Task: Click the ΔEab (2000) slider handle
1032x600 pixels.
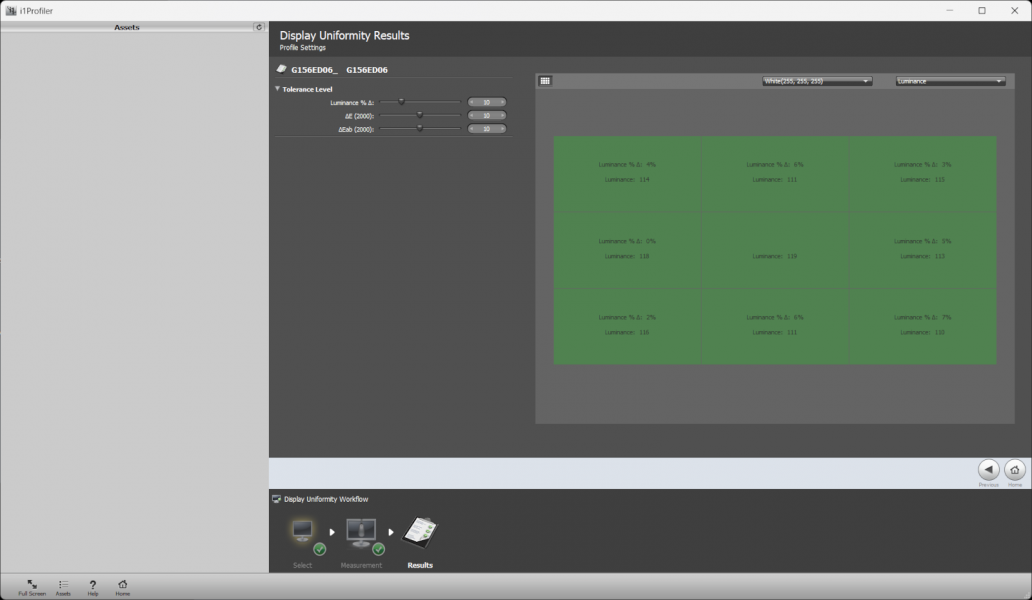Action: pyautogui.click(x=420, y=128)
